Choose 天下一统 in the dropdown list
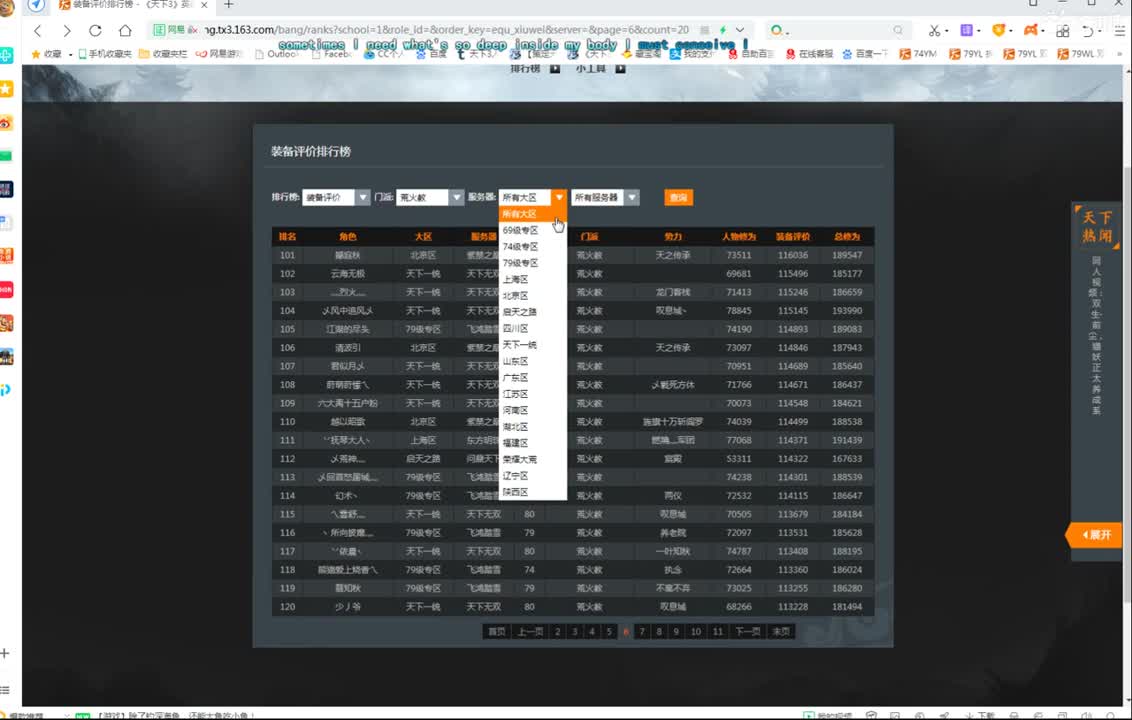This screenshot has height=720, width=1132. pos(519,345)
